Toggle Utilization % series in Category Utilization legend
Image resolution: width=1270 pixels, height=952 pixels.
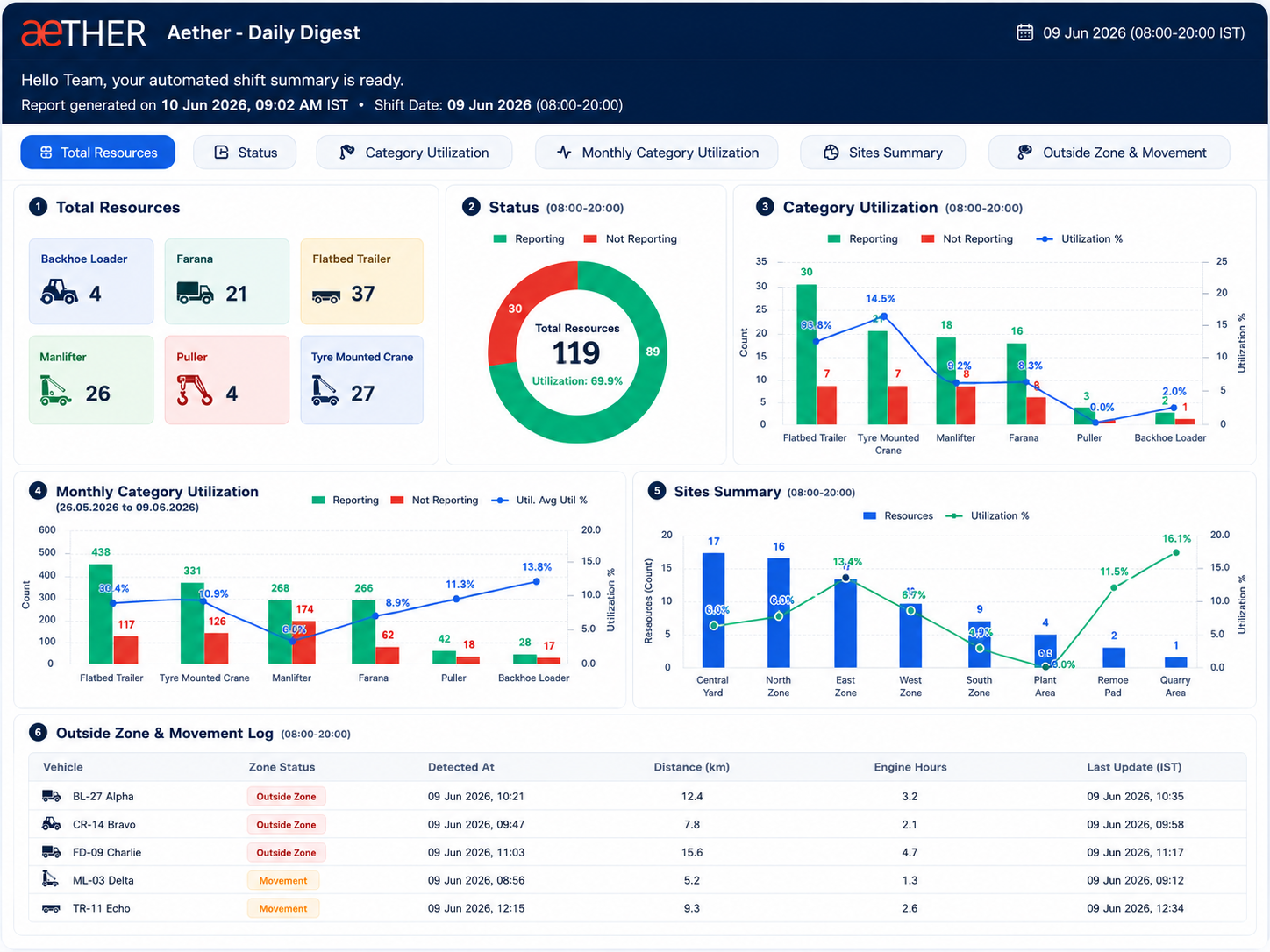tap(1079, 238)
